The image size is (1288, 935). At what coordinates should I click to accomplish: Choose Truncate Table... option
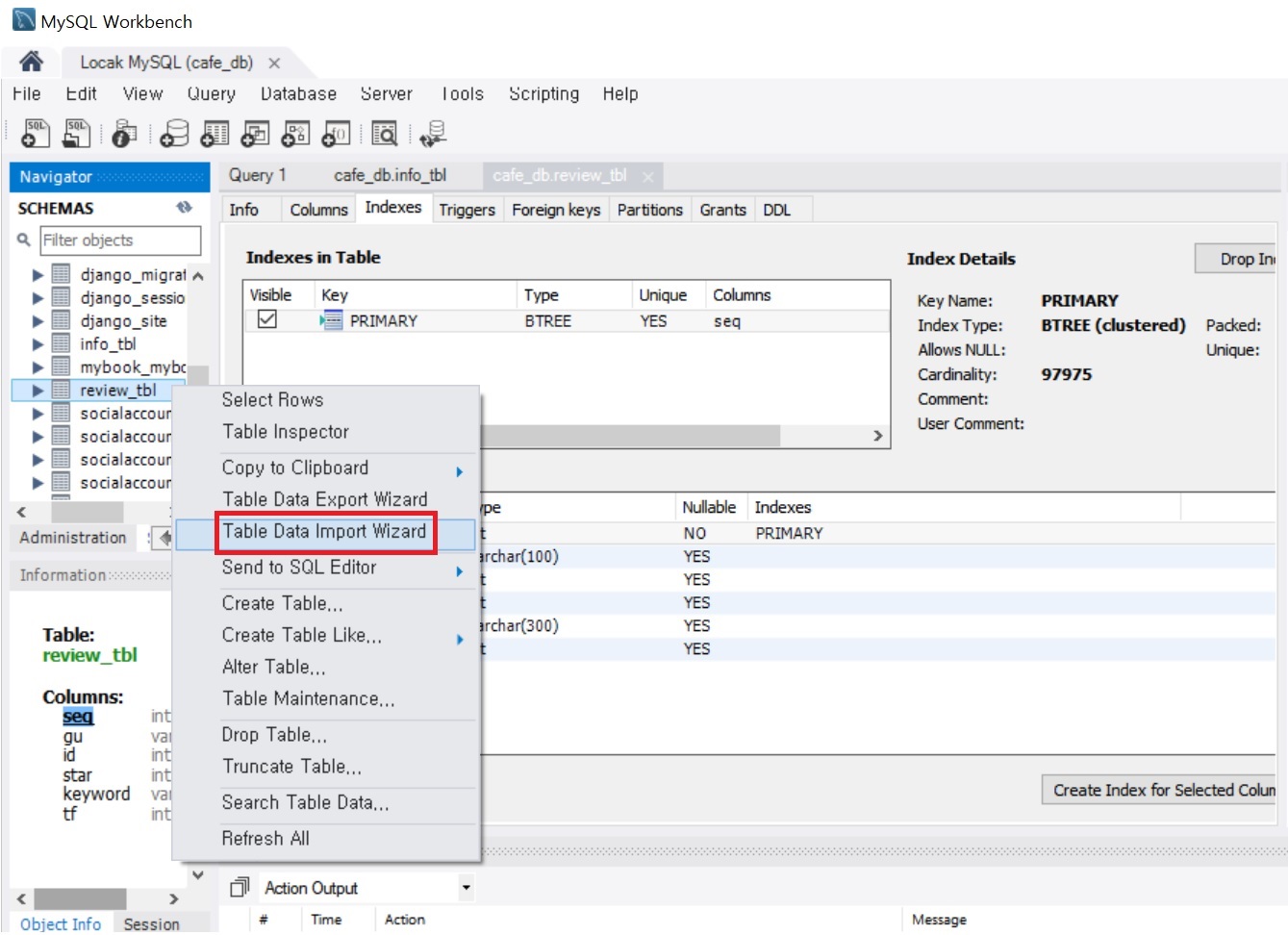(x=292, y=767)
